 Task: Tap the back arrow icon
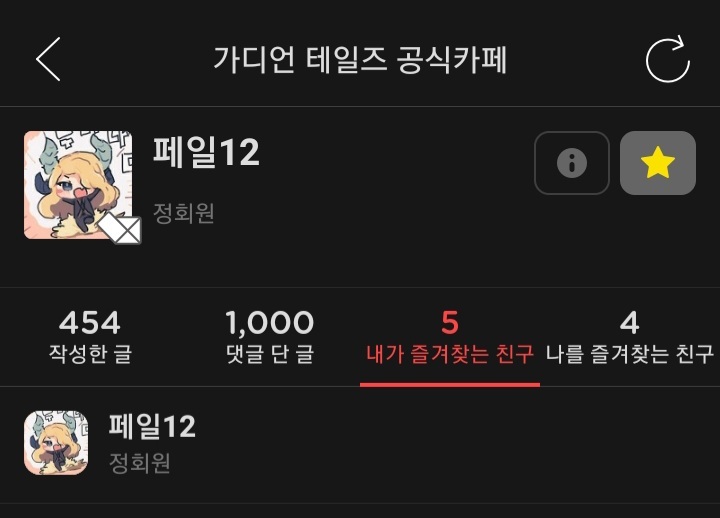tap(48, 59)
